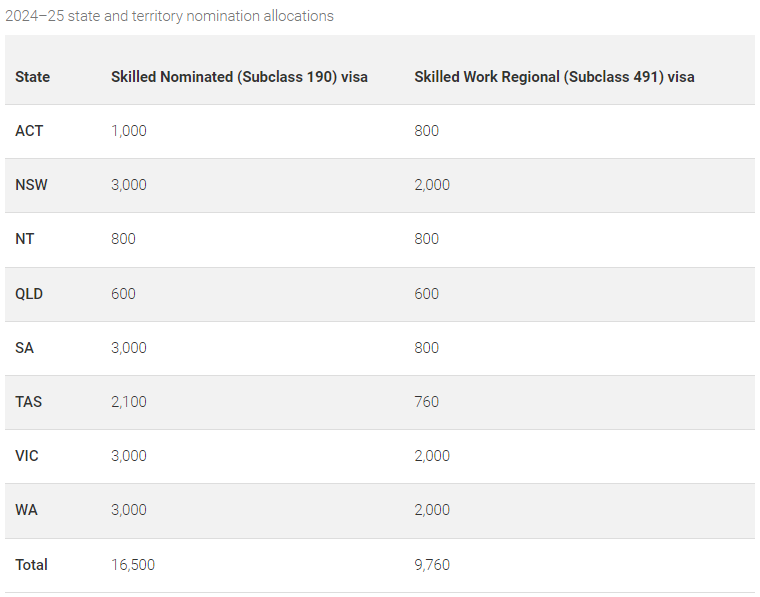Image resolution: width=760 pixels, height=597 pixels.
Task: Click the Skilled Nominated (Subclass 190) visa header
Action: [x=239, y=77]
